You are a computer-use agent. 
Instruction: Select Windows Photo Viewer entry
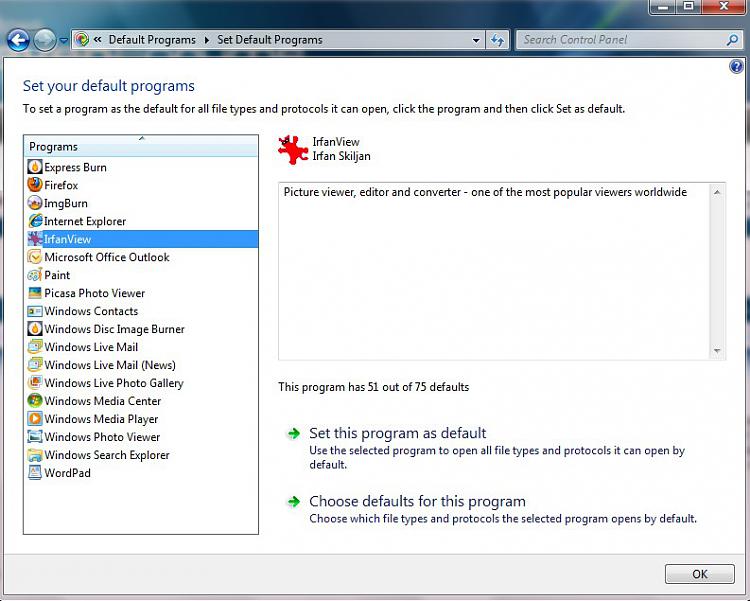coord(102,437)
